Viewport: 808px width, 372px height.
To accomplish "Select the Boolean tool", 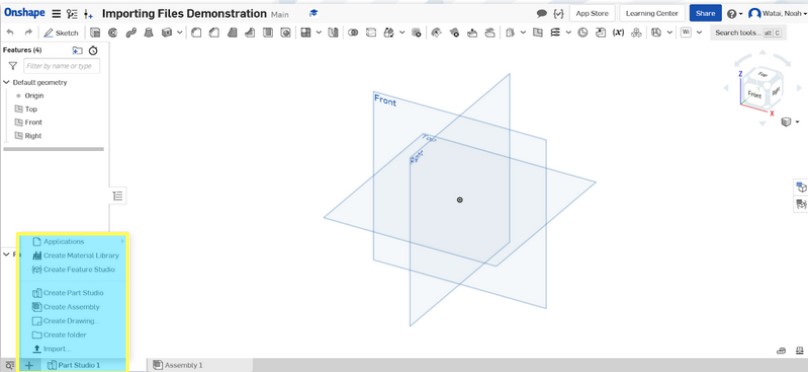I will [x=353, y=32].
